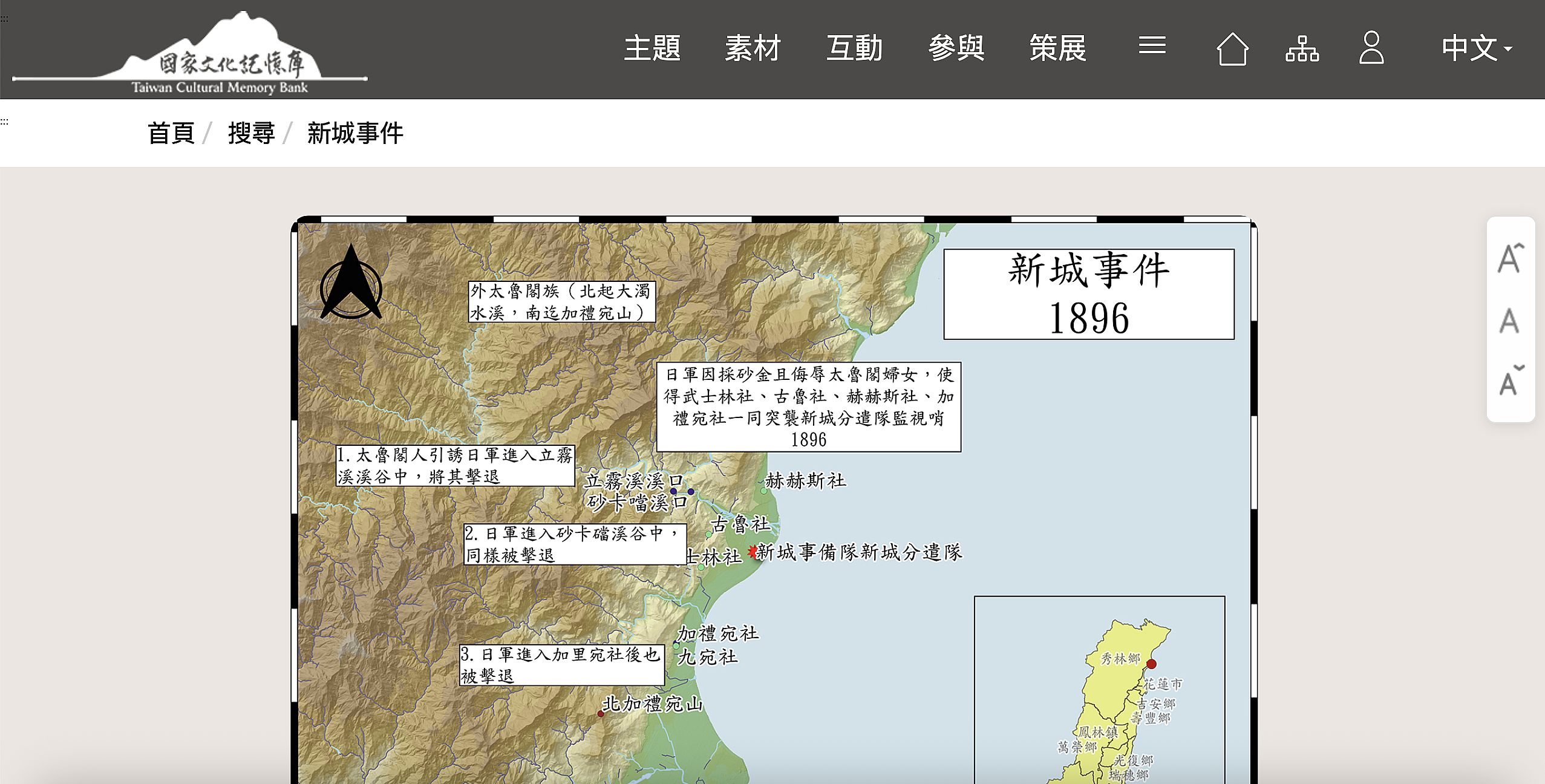Image resolution: width=1545 pixels, height=784 pixels.
Task: Open the 主題 menu
Action: click(652, 48)
